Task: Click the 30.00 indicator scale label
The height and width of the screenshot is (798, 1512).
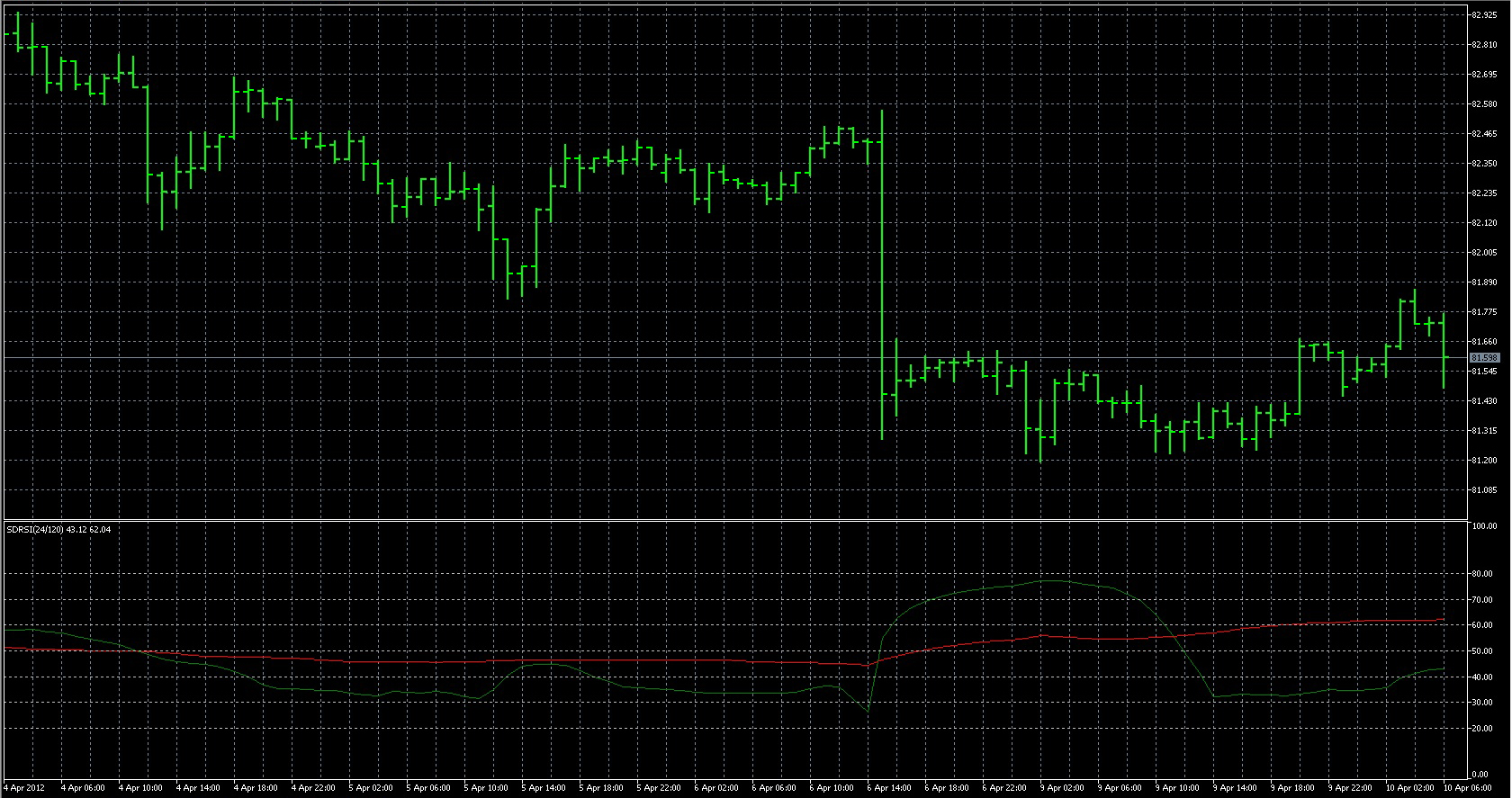Action: (1482, 703)
